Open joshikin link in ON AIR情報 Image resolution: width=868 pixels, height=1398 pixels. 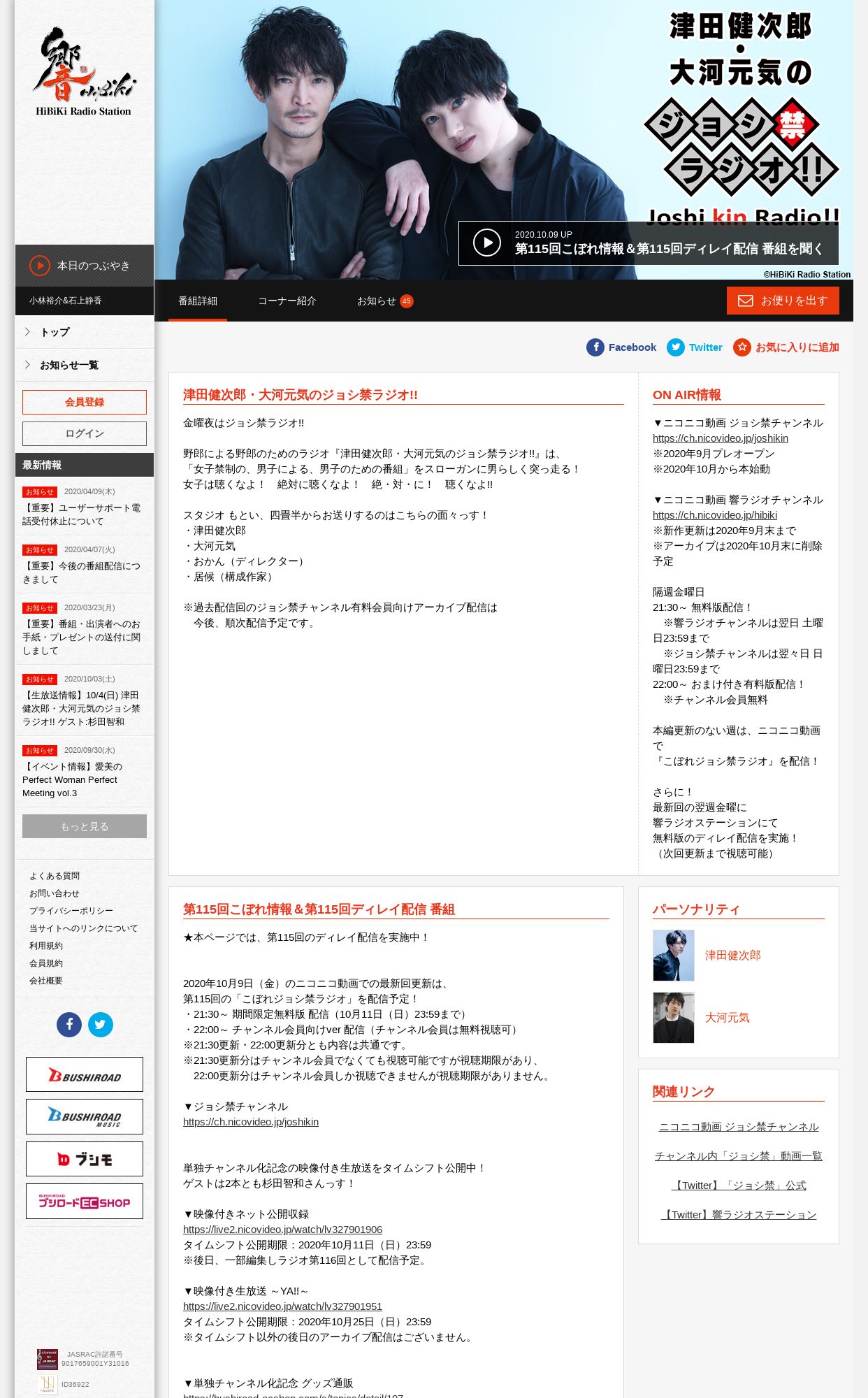coord(721,438)
